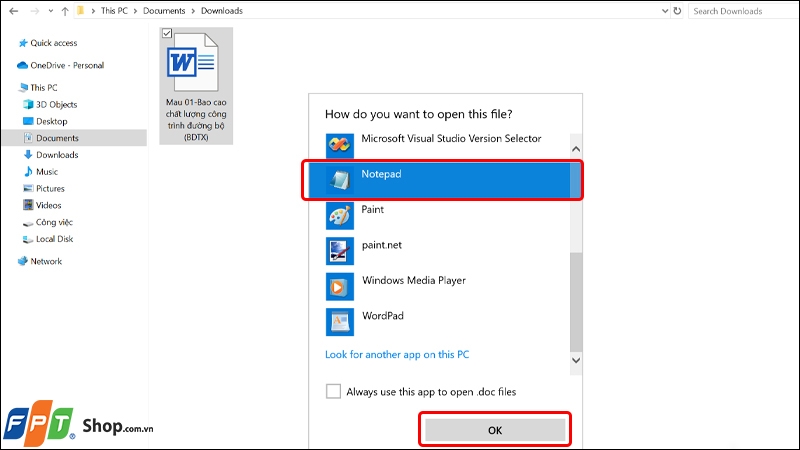Choose Notepad to open the file
The height and width of the screenshot is (450, 800).
[x=439, y=180]
